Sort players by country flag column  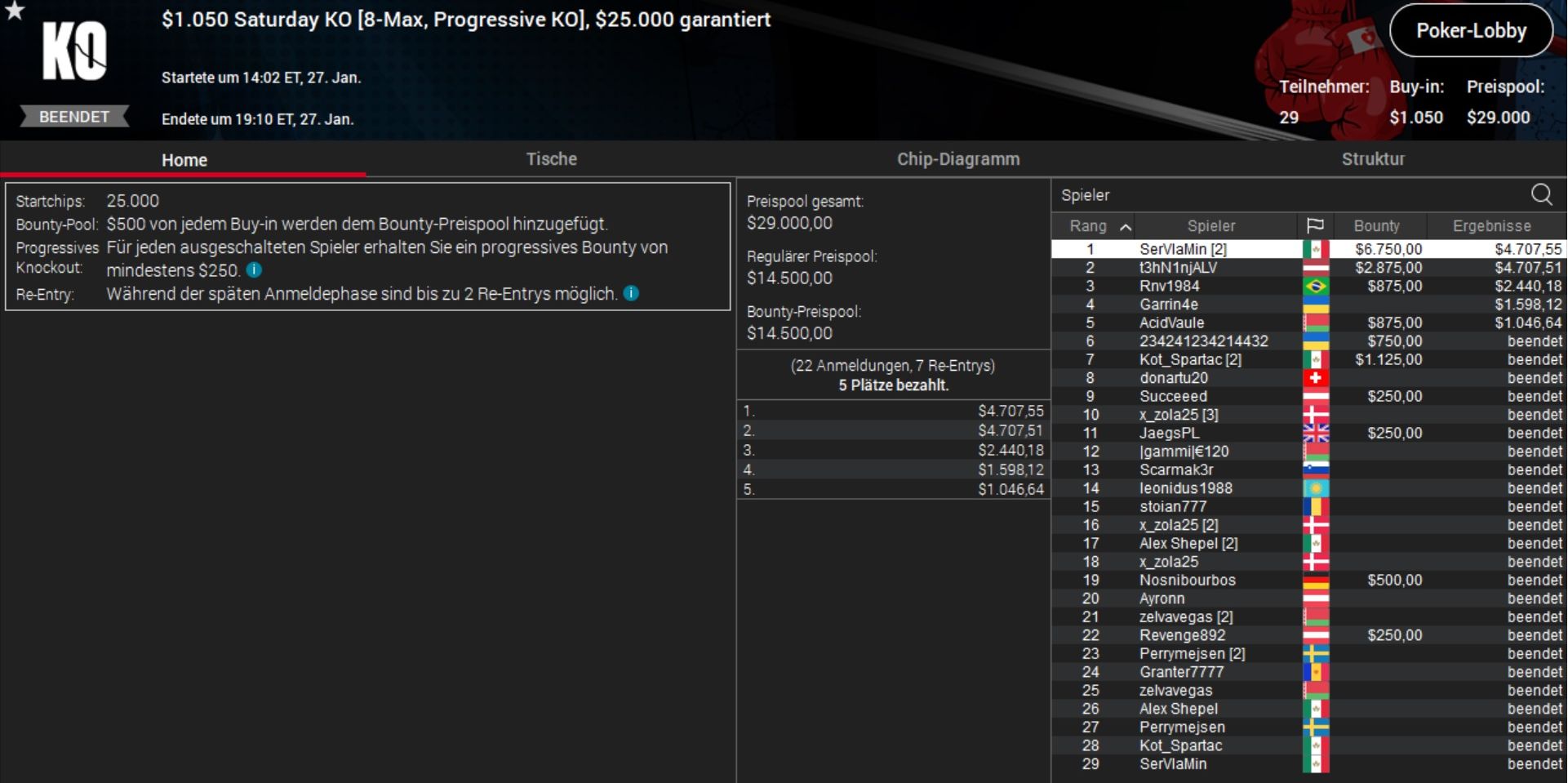point(1314,225)
